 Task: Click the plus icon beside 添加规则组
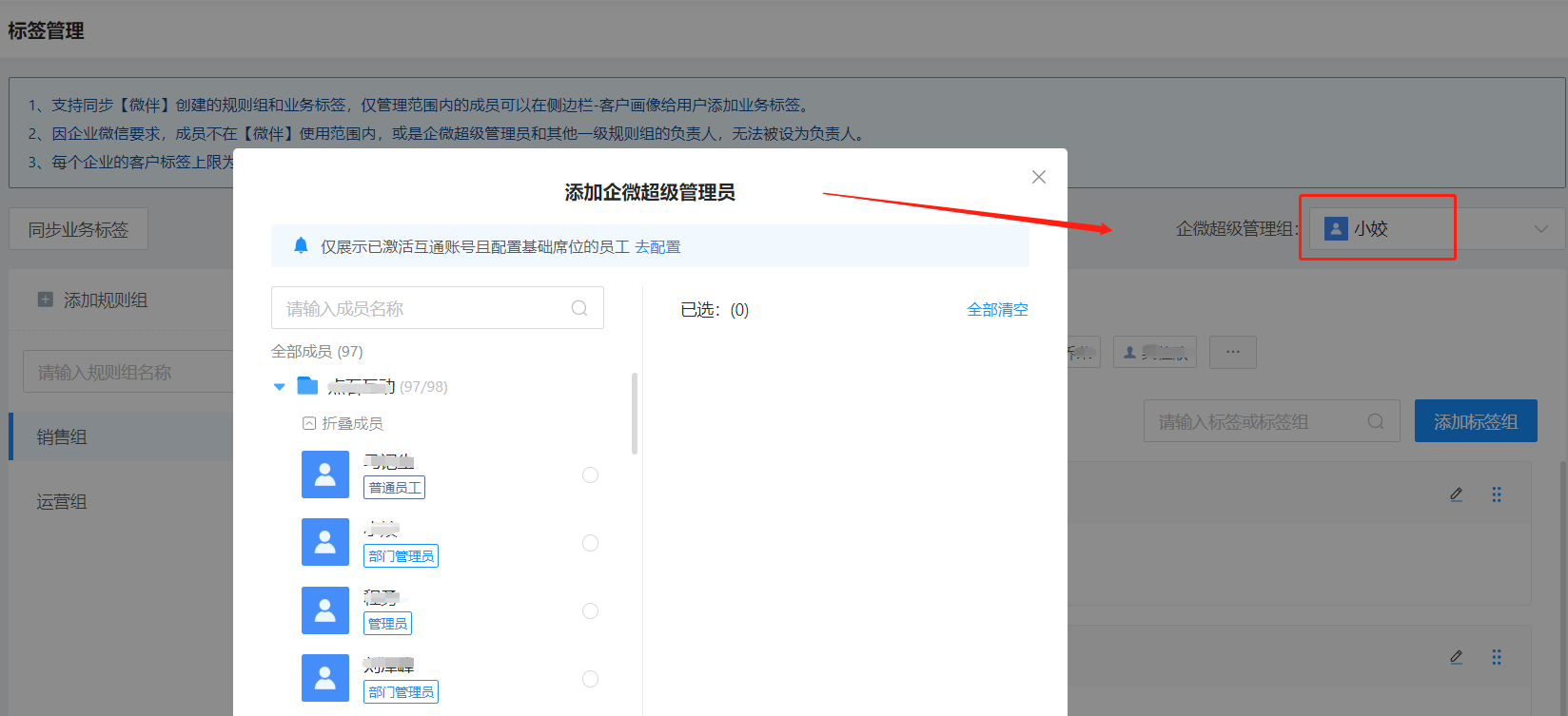coord(45,300)
